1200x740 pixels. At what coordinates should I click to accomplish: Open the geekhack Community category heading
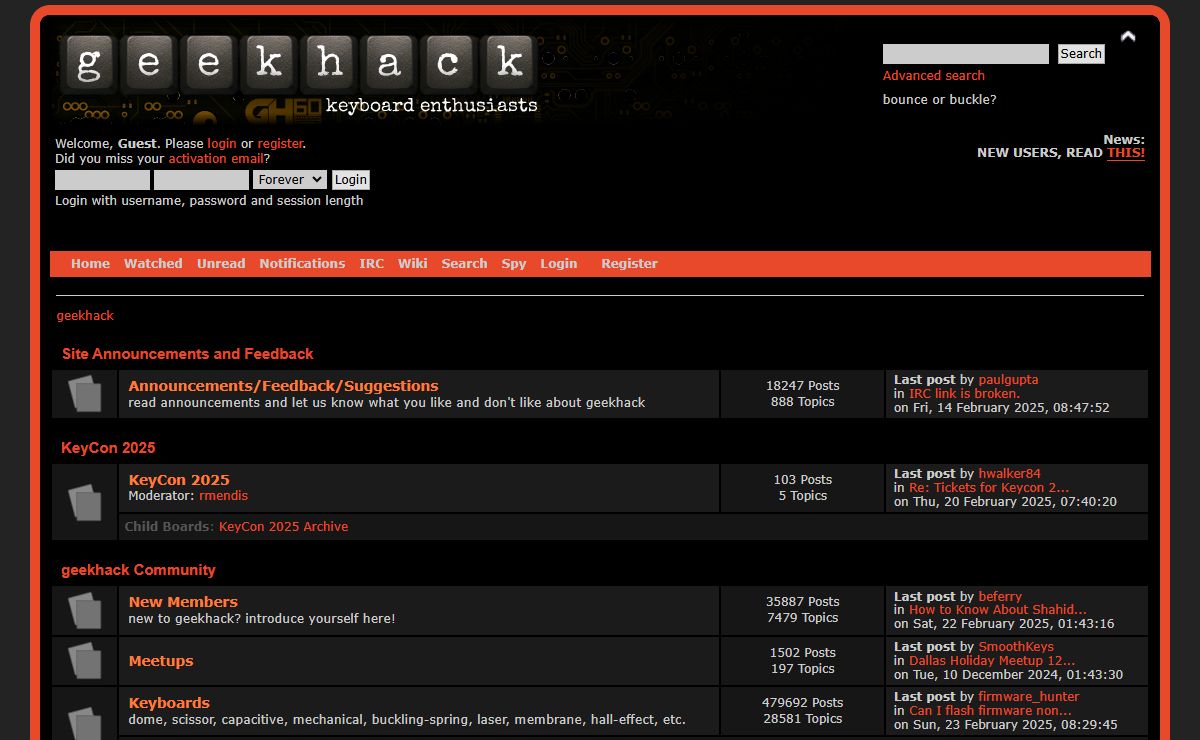click(x=138, y=570)
